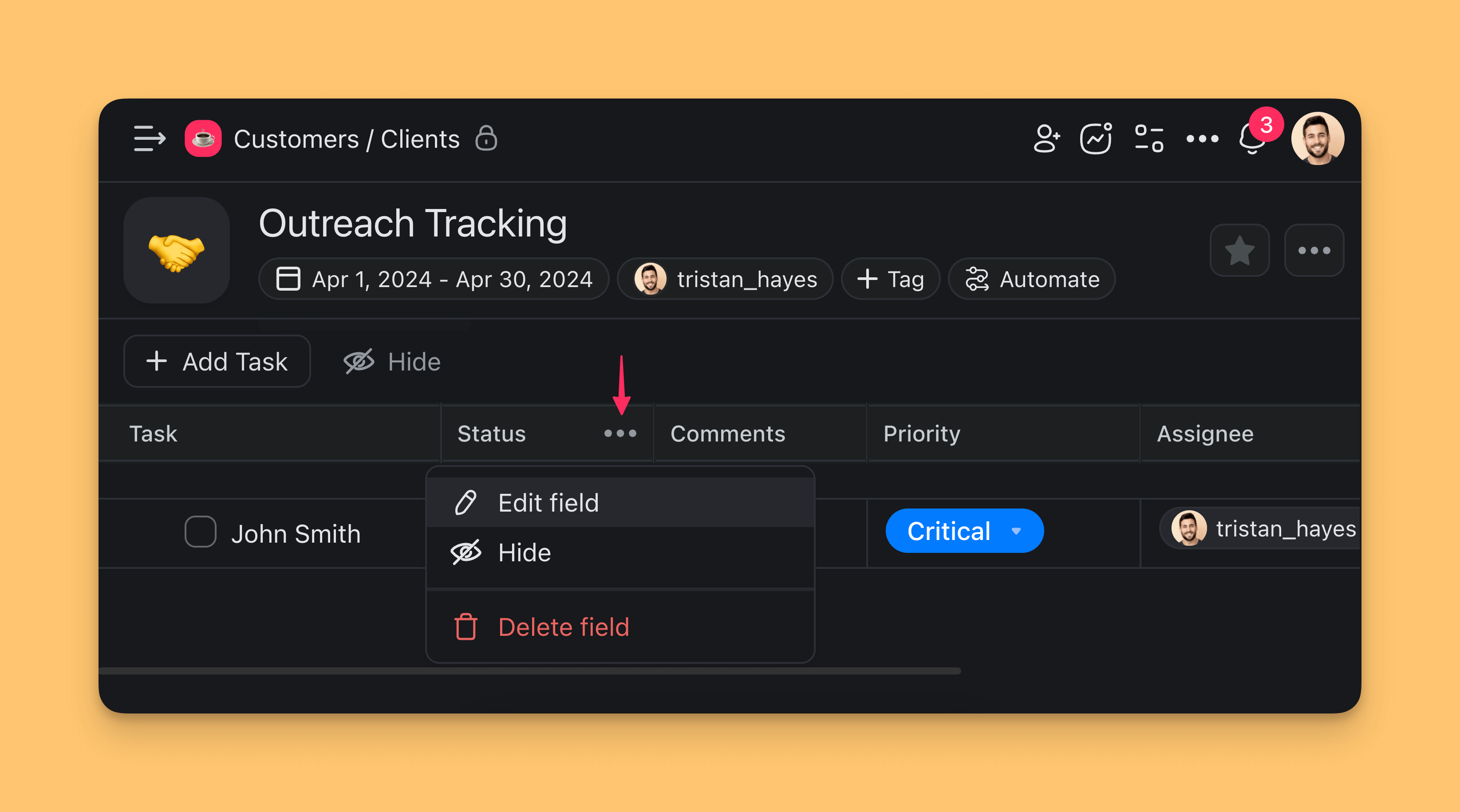The width and height of the screenshot is (1460, 812).
Task: Toggle Hide fields in the toolbar
Action: (392, 362)
